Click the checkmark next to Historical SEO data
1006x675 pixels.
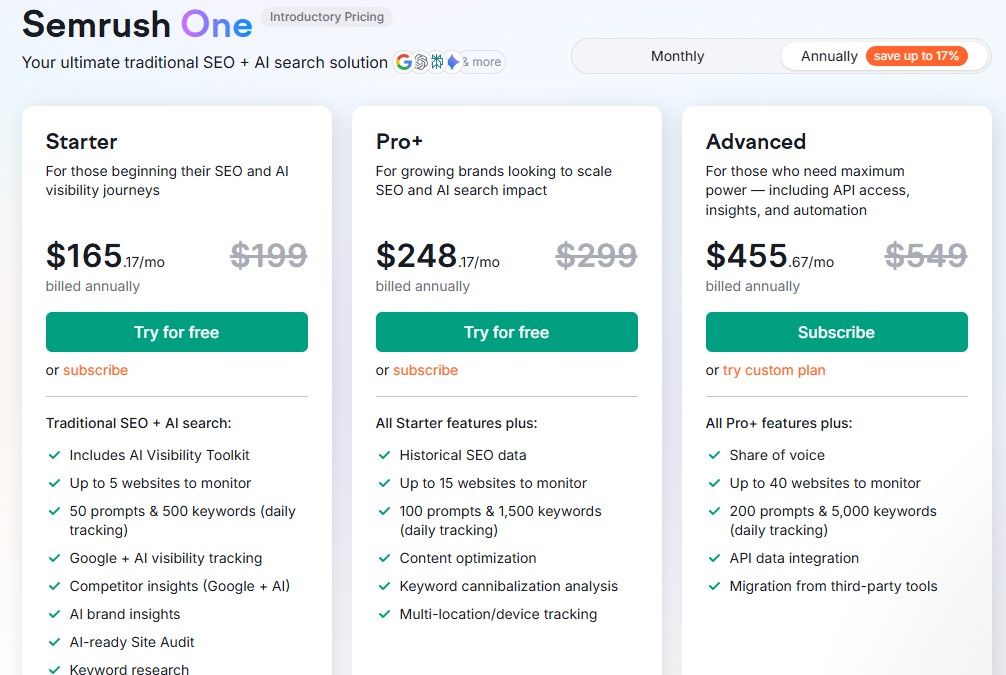click(385, 455)
